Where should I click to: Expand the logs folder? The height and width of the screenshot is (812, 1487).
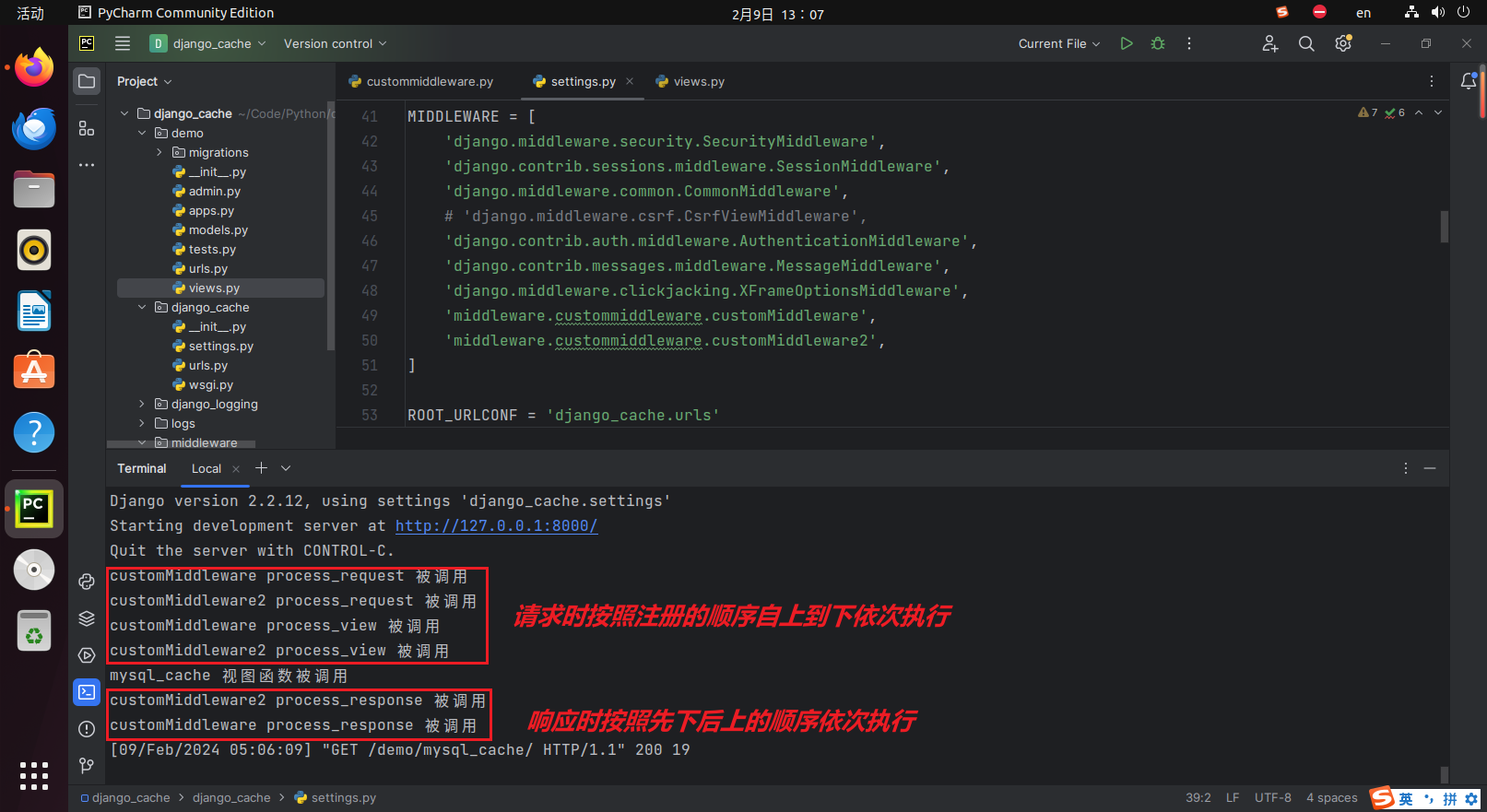(x=142, y=423)
